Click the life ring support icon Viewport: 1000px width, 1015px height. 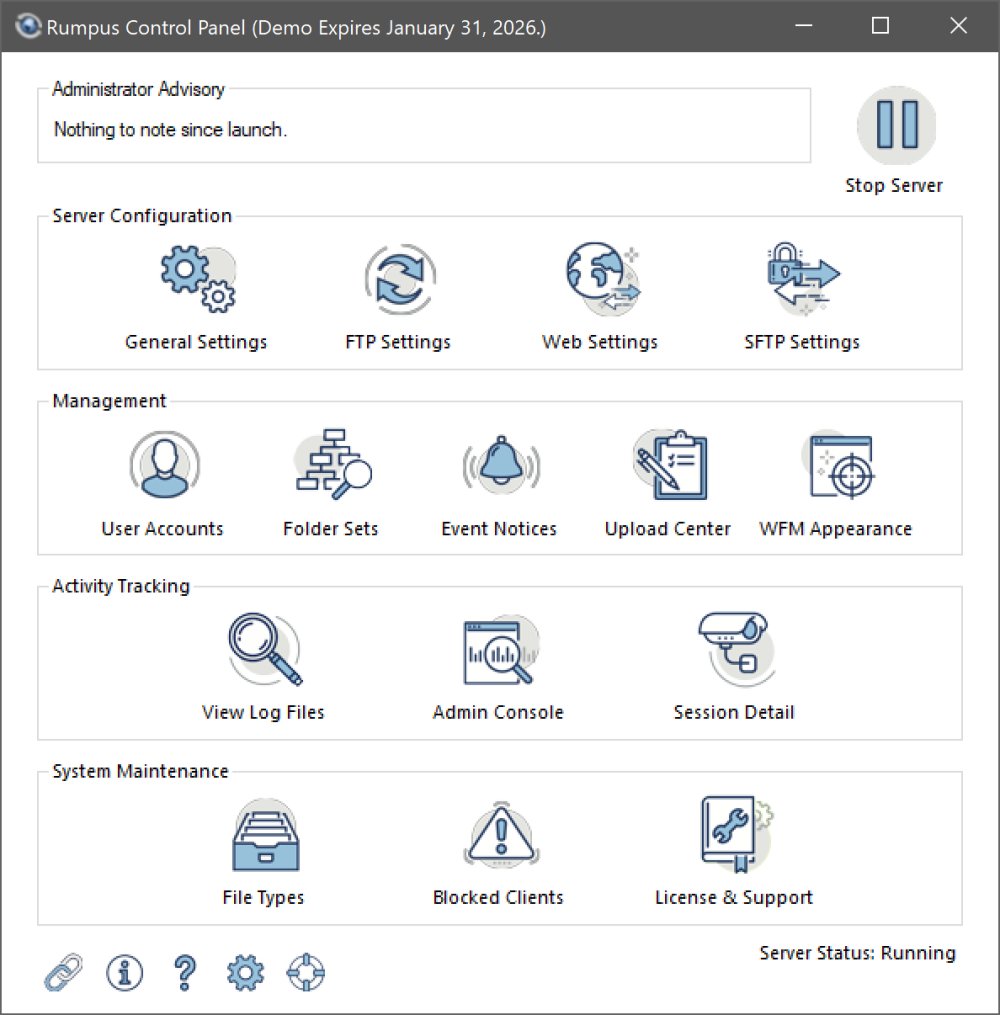(x=306, y=972)
